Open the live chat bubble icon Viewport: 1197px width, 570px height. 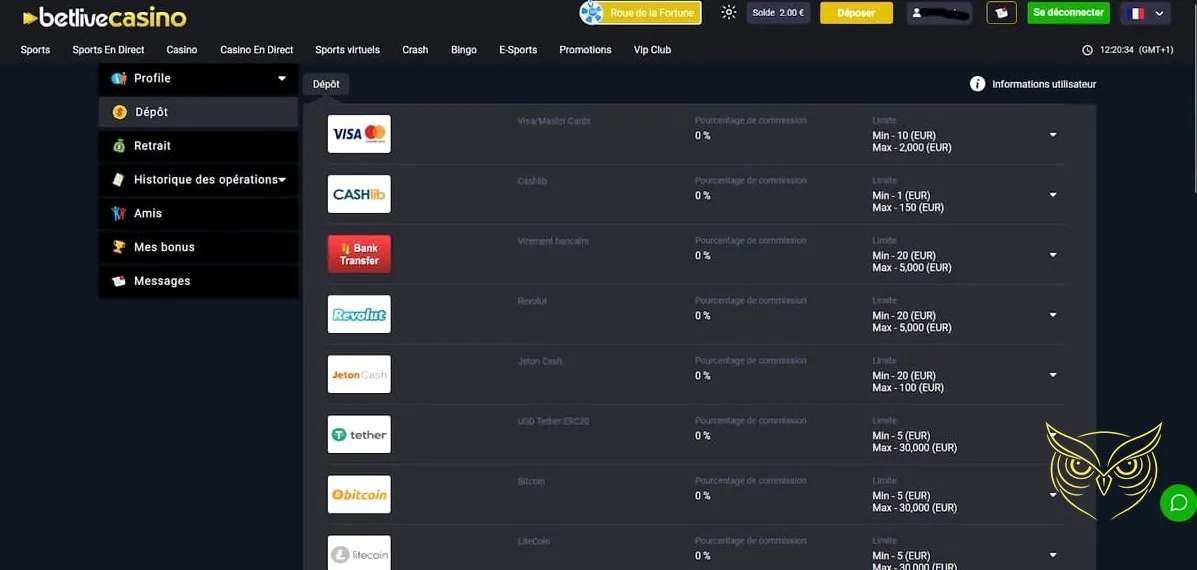(1178, 503)
